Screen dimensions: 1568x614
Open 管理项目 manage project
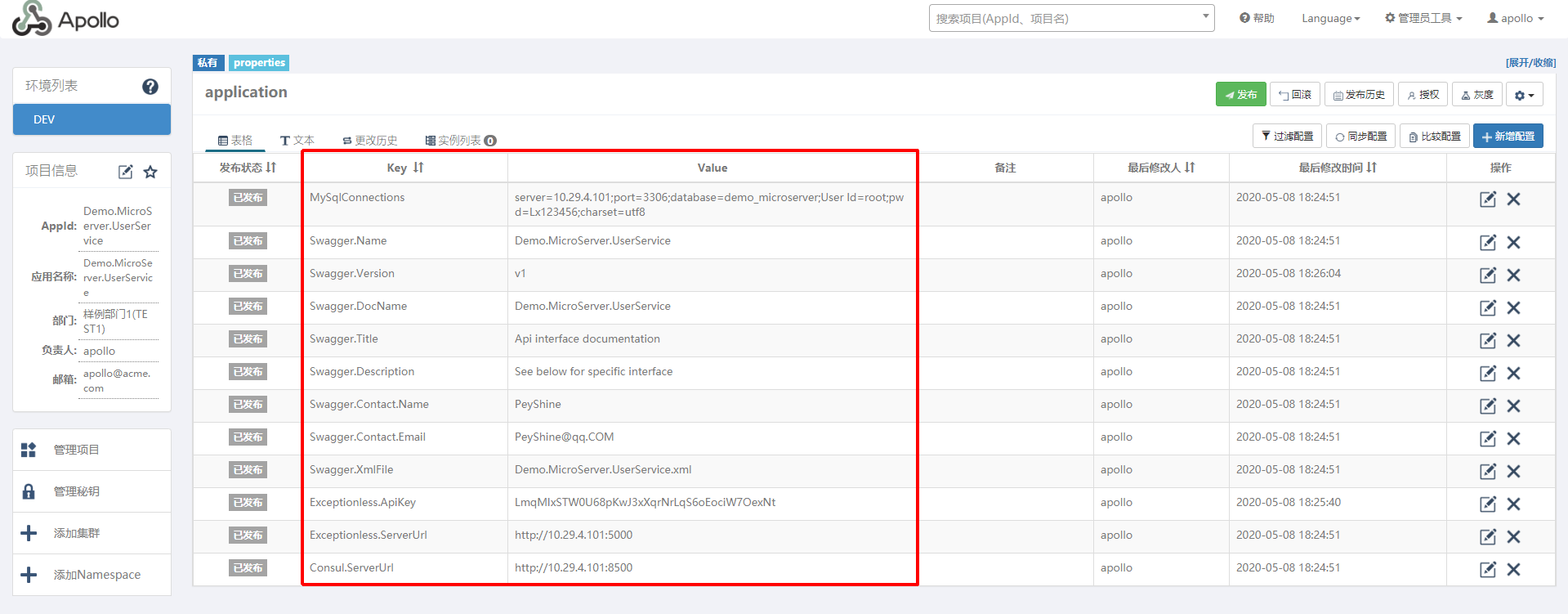point(92,450)
